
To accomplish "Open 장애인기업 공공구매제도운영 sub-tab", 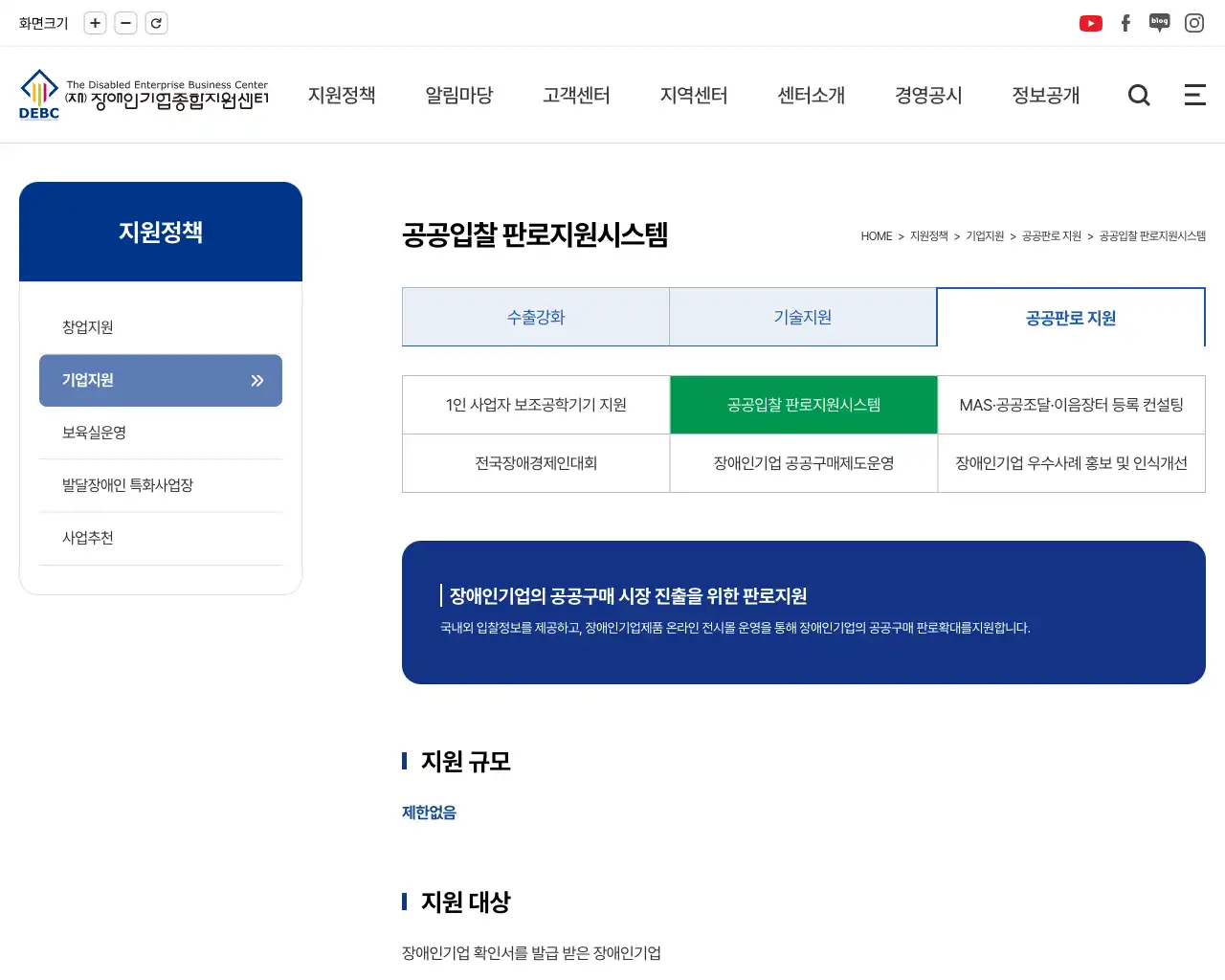I will tap(804, 463).
